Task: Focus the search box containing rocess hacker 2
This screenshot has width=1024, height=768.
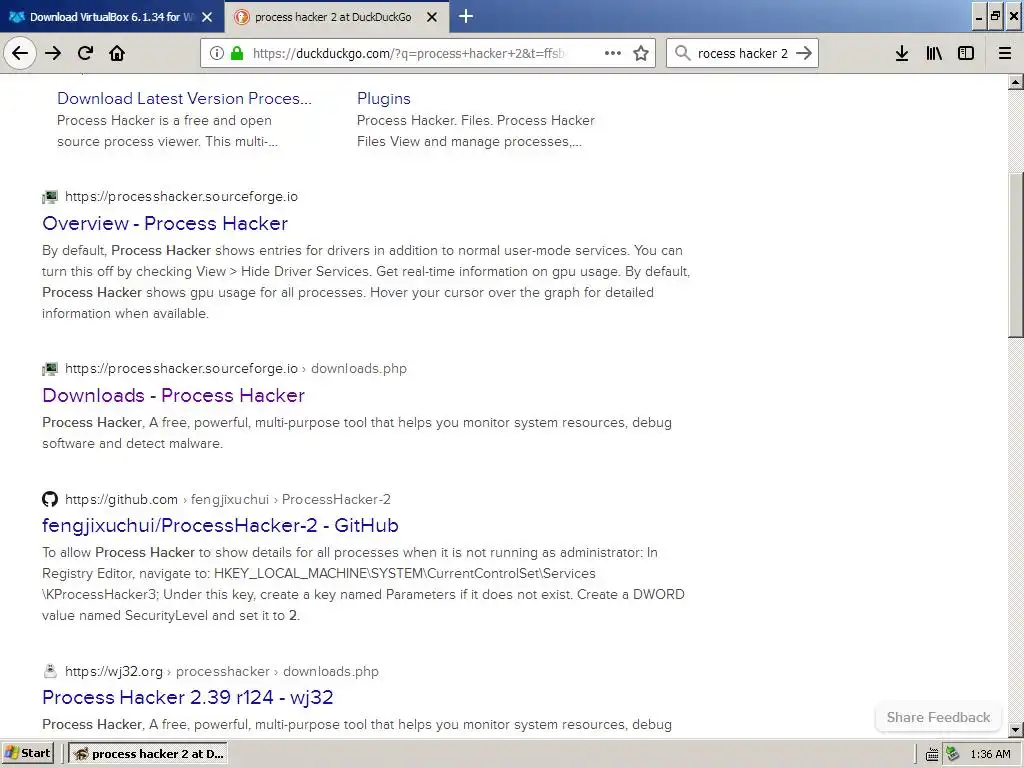Action: point(742,53)
